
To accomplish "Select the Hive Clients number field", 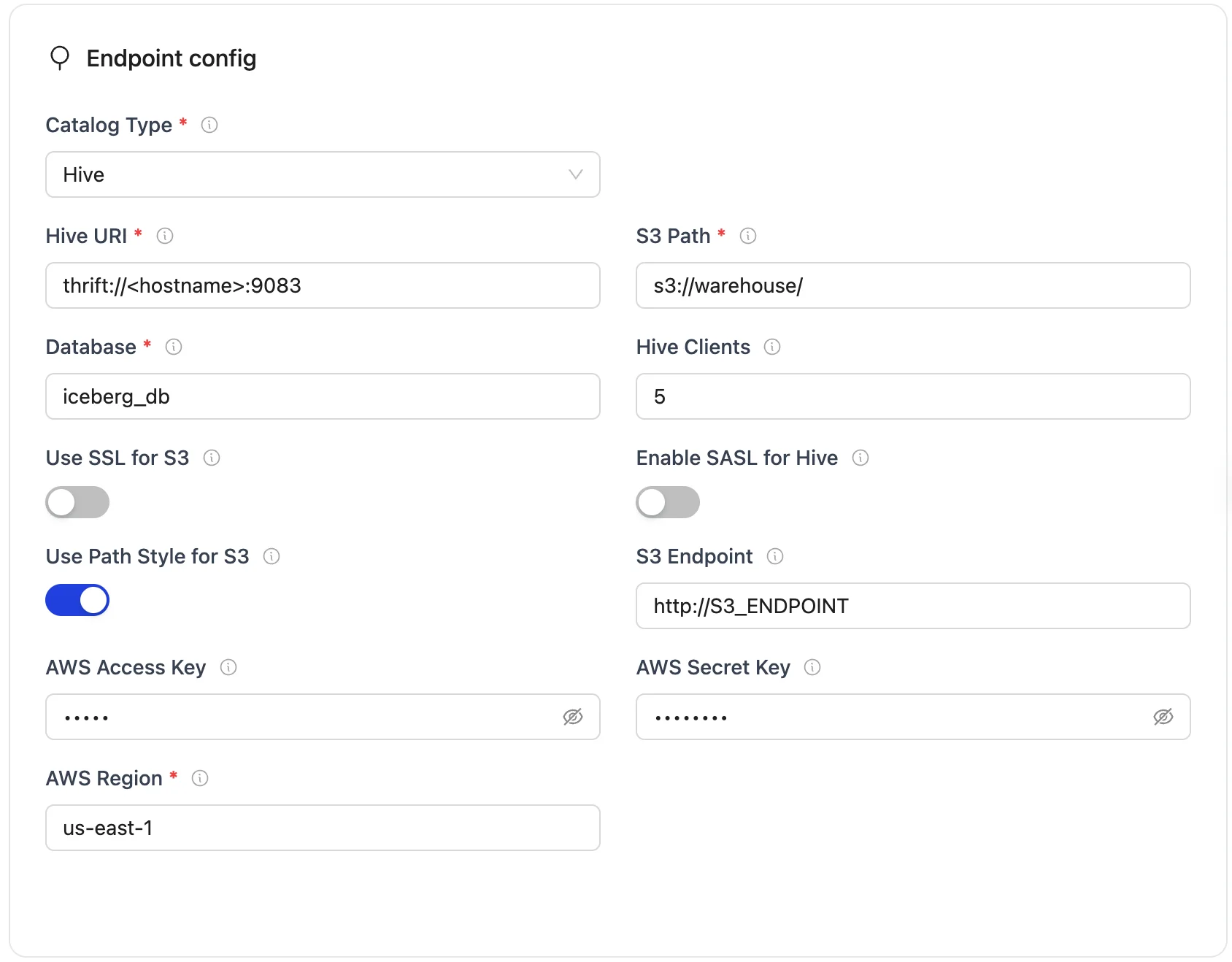I will pyautogui.click(x=913, y=396).
